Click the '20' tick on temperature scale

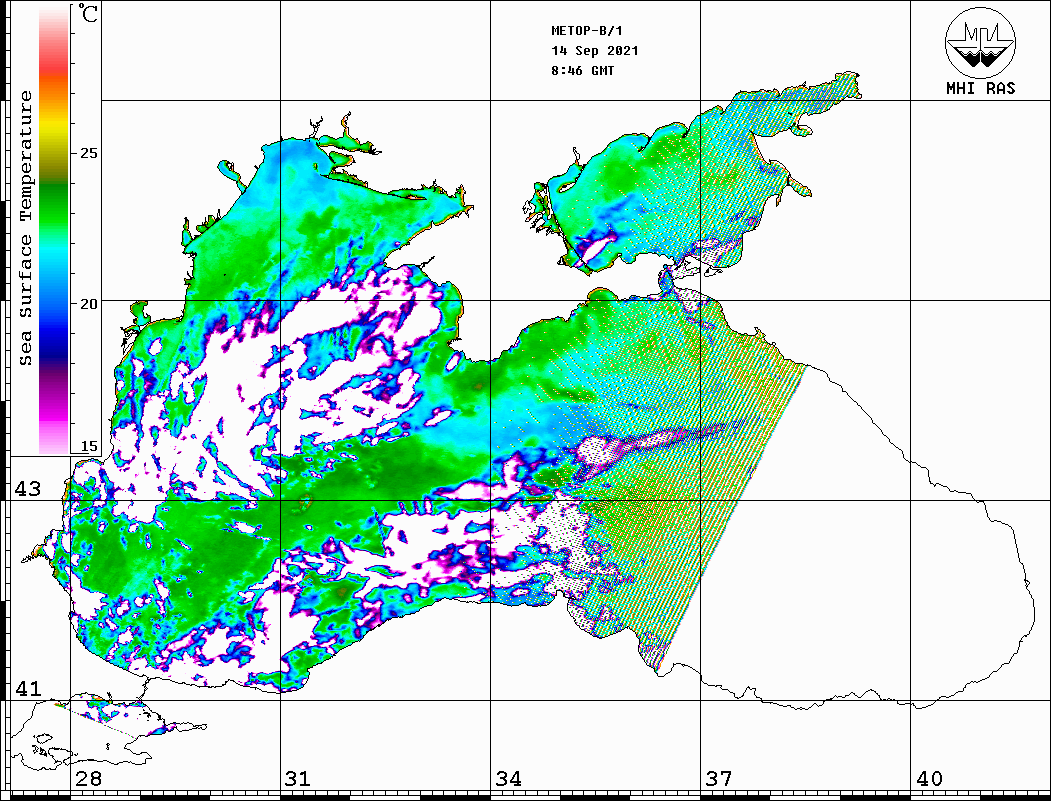pyautogui.click(x=88, y=304)
